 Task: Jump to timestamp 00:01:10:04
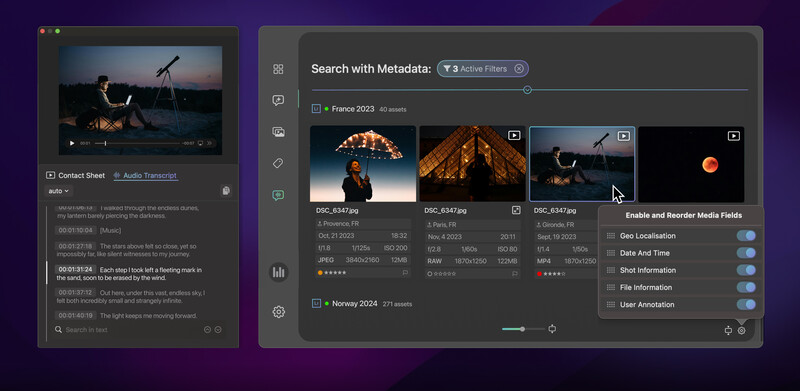click(x=76, y=231)
